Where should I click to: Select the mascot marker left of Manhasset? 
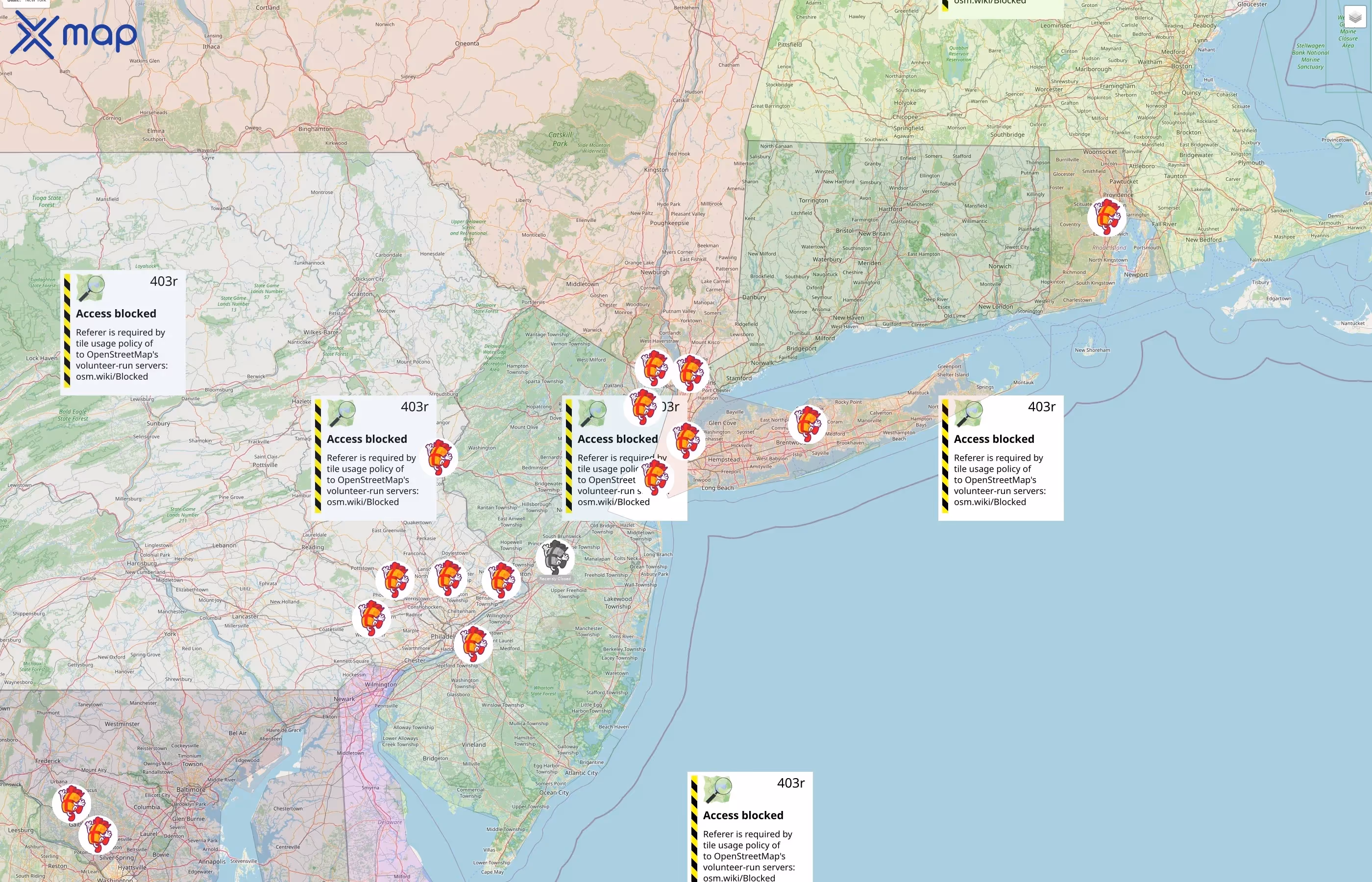686,441
